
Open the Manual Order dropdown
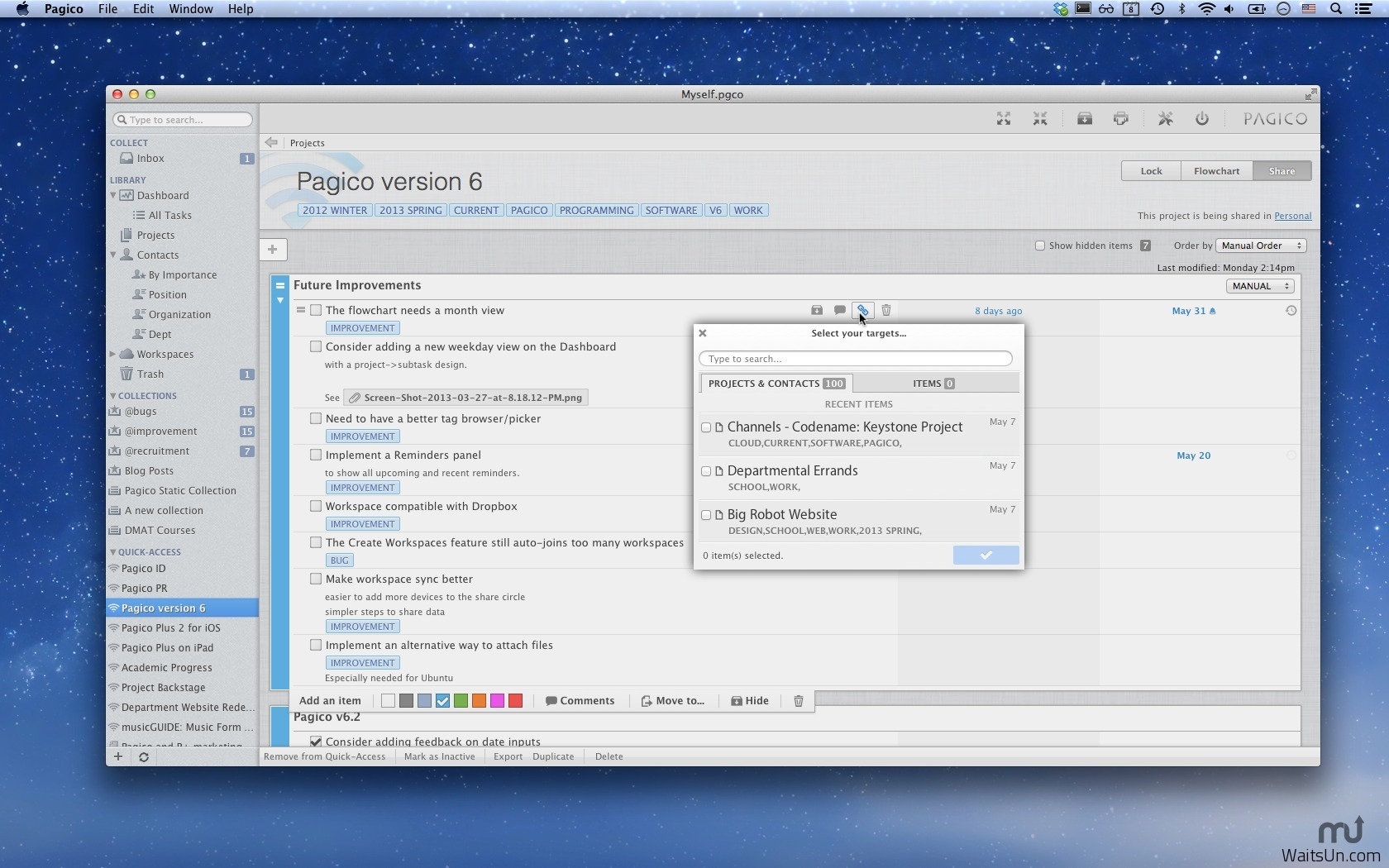[1261, 246]
